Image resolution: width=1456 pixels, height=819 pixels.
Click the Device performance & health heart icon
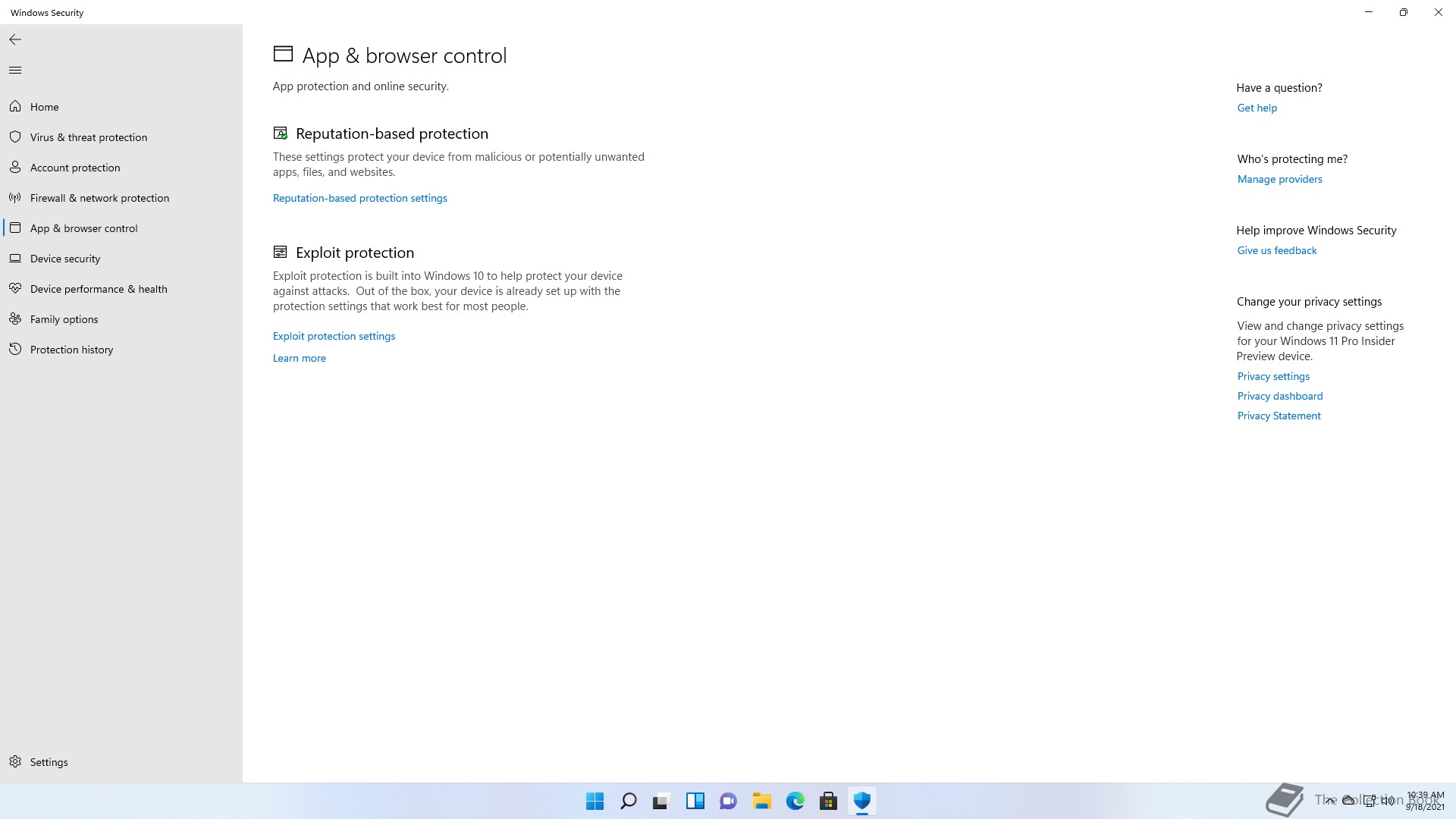point(15,288)
